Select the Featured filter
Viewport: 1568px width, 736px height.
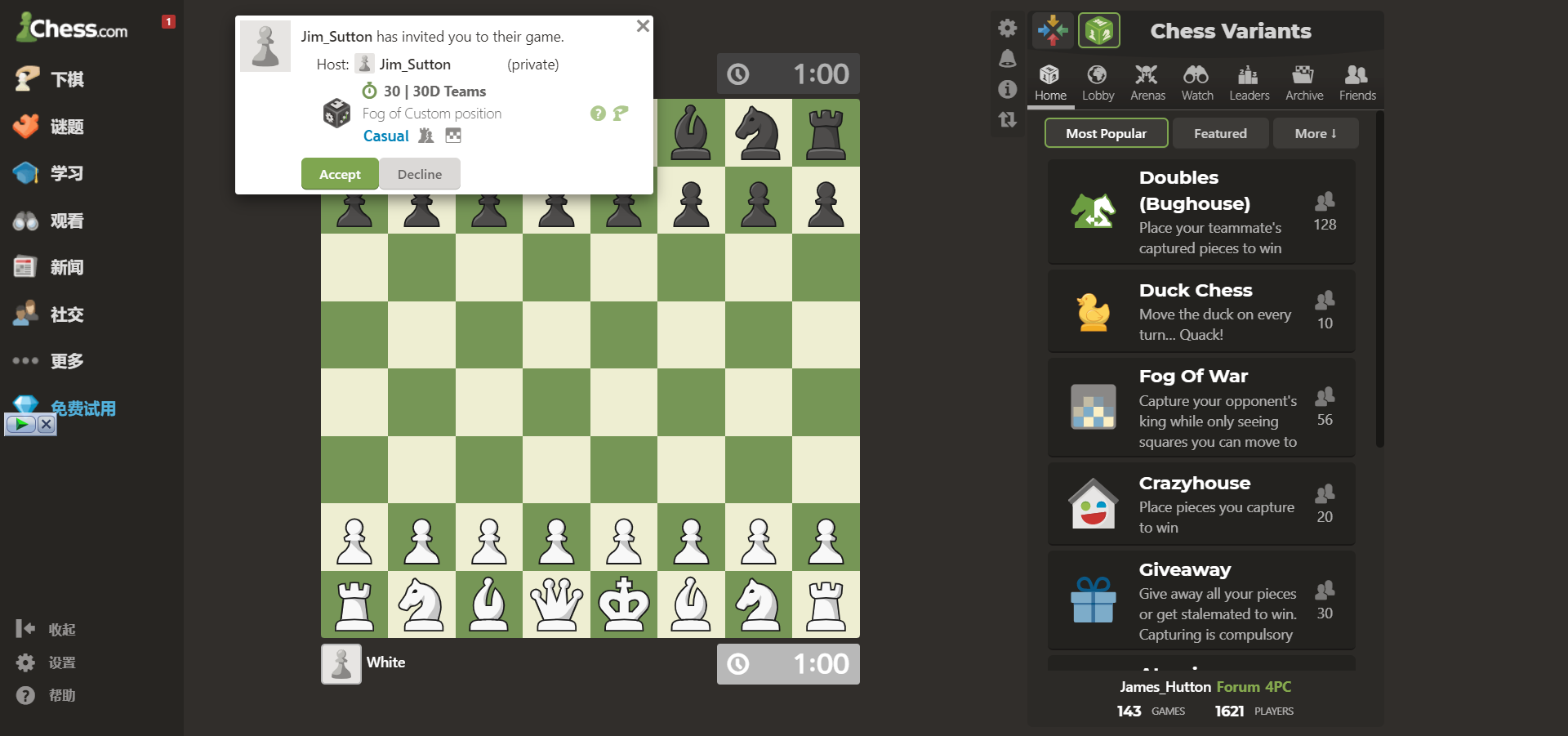1220,133
